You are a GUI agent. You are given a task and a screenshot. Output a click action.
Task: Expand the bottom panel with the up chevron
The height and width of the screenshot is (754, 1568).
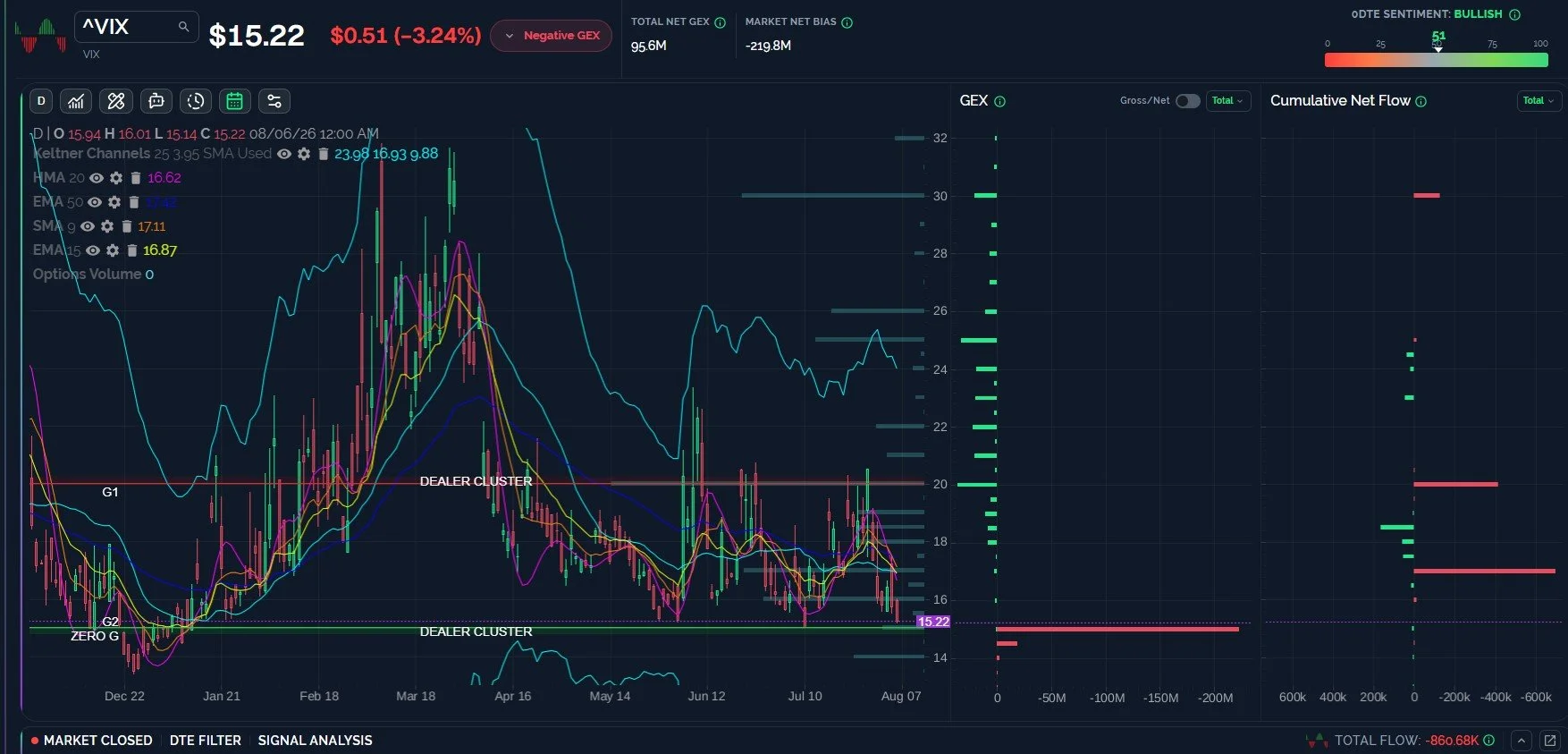(1522, 741)
